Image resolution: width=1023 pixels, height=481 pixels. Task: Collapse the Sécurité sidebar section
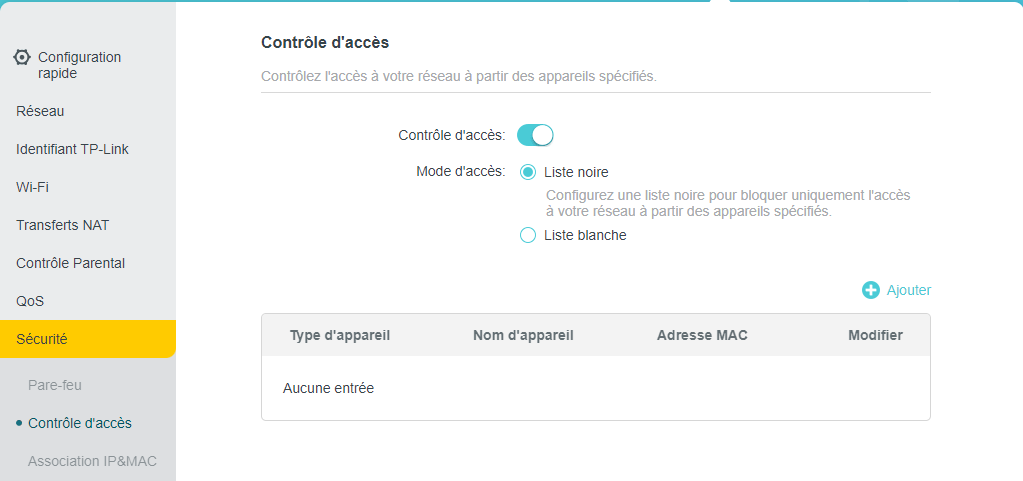point(42,339)
